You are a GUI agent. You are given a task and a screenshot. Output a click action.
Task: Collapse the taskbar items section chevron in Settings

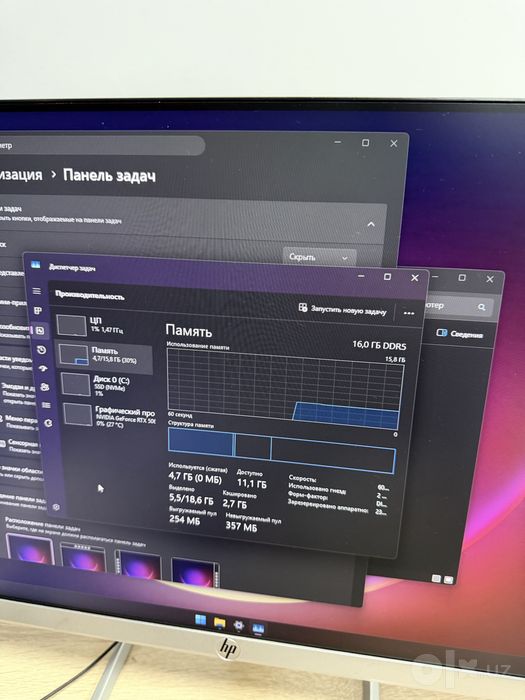tap(371, 224)
